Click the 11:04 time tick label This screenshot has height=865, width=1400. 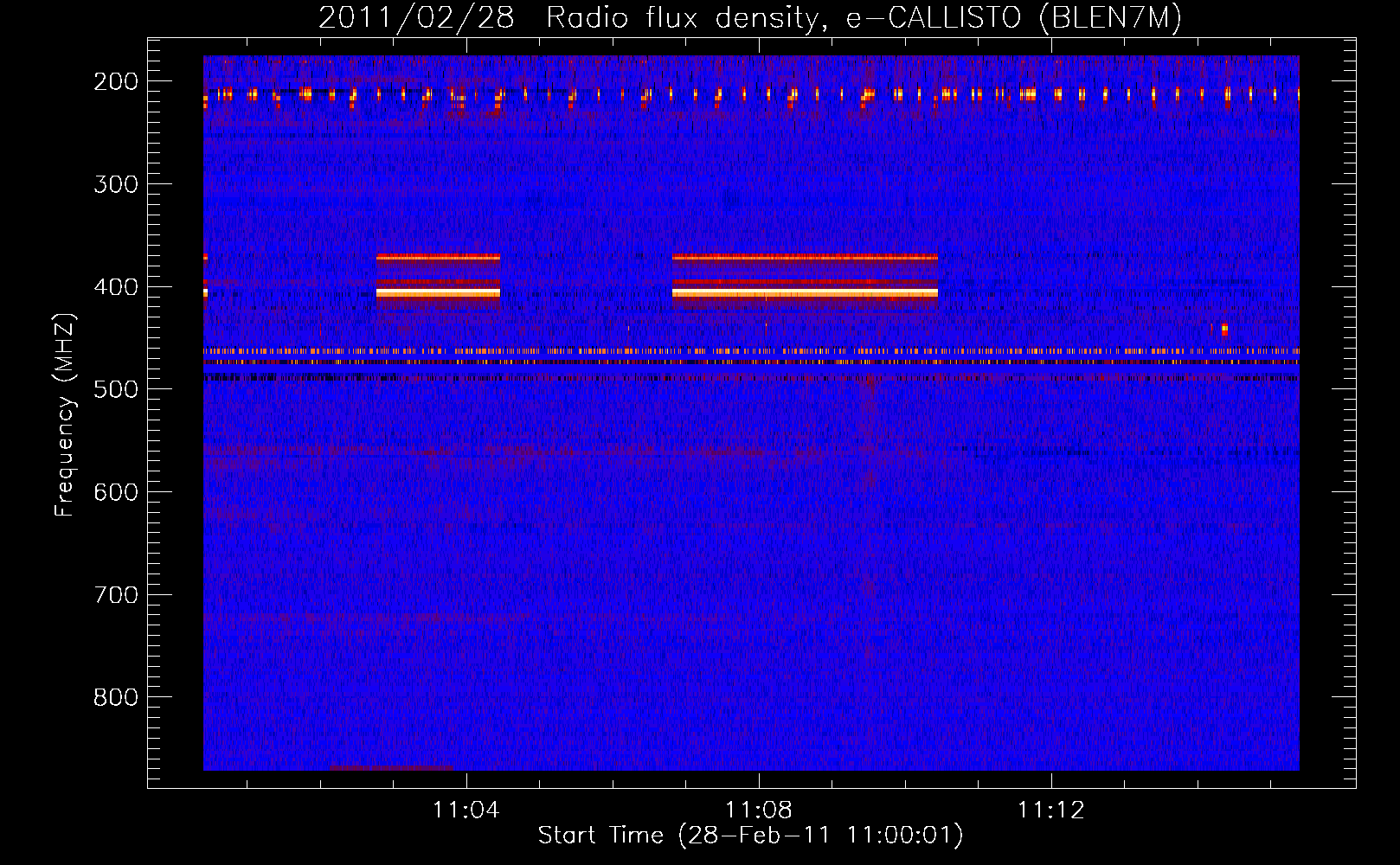pyautogui.click(x=466, y=811)
